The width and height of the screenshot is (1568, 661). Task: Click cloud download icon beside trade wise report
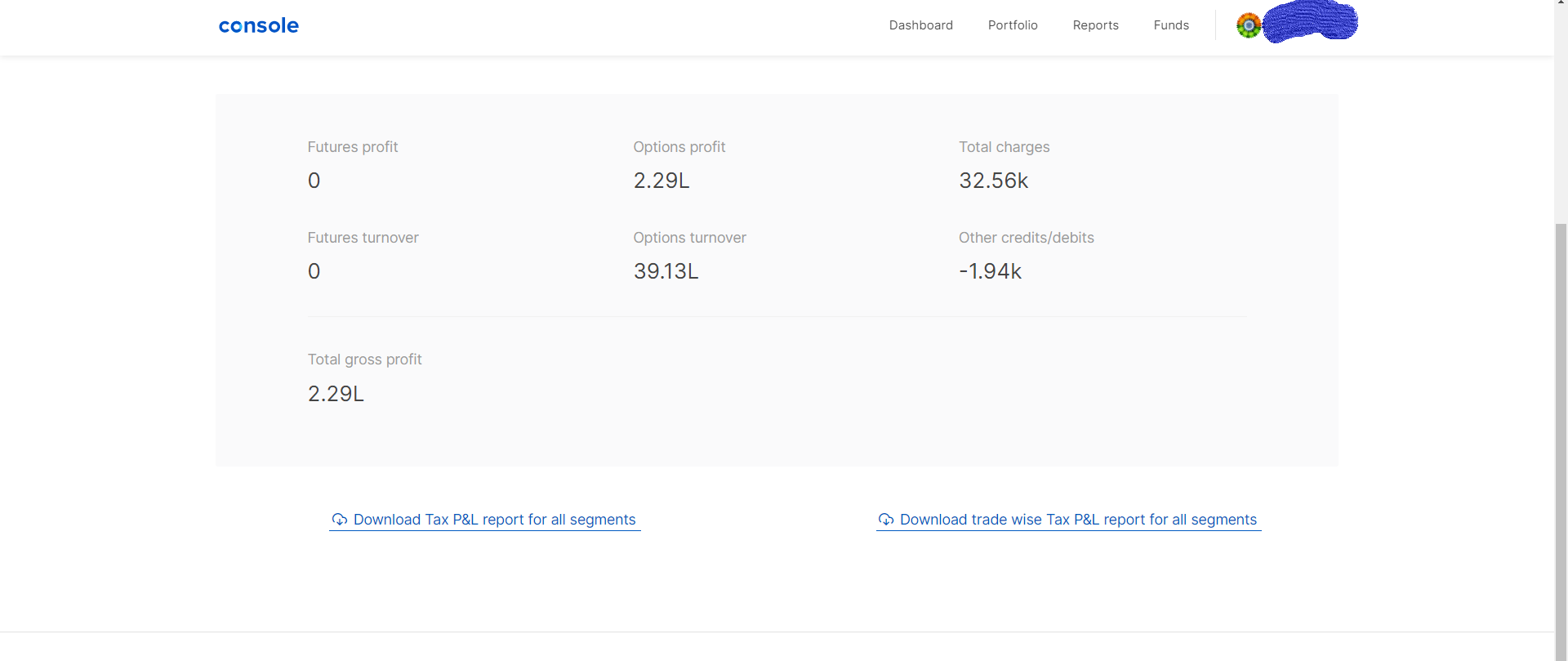[x=886, y=520]
